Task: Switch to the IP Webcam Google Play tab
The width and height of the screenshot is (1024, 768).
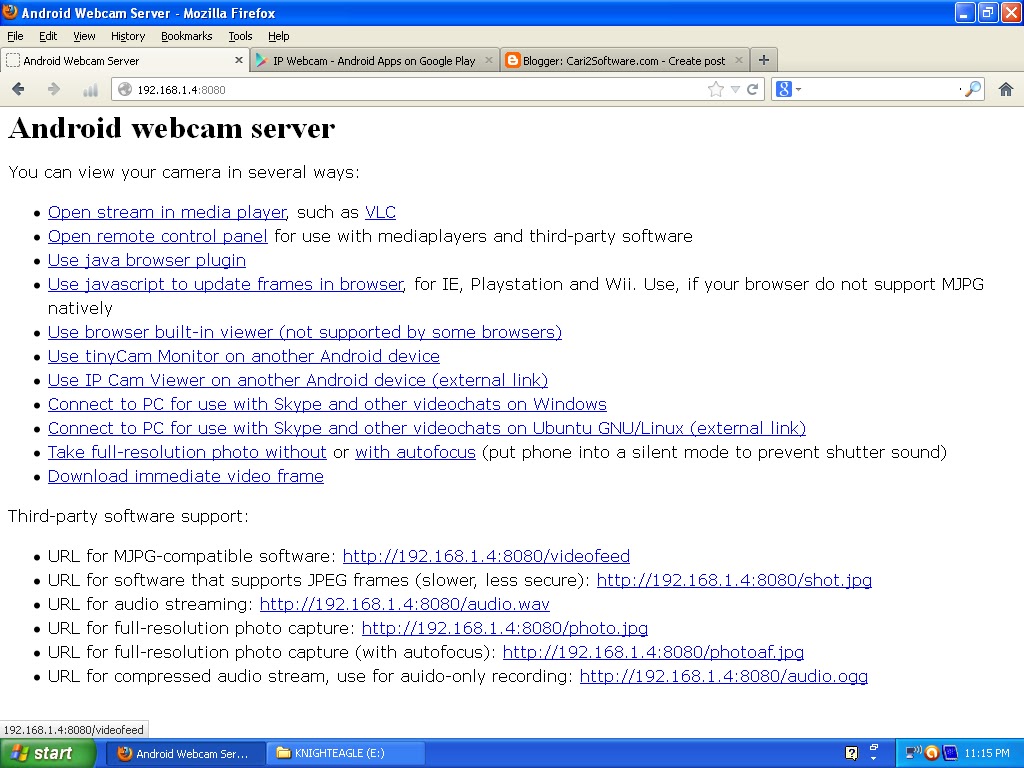Action: (375, 60)
